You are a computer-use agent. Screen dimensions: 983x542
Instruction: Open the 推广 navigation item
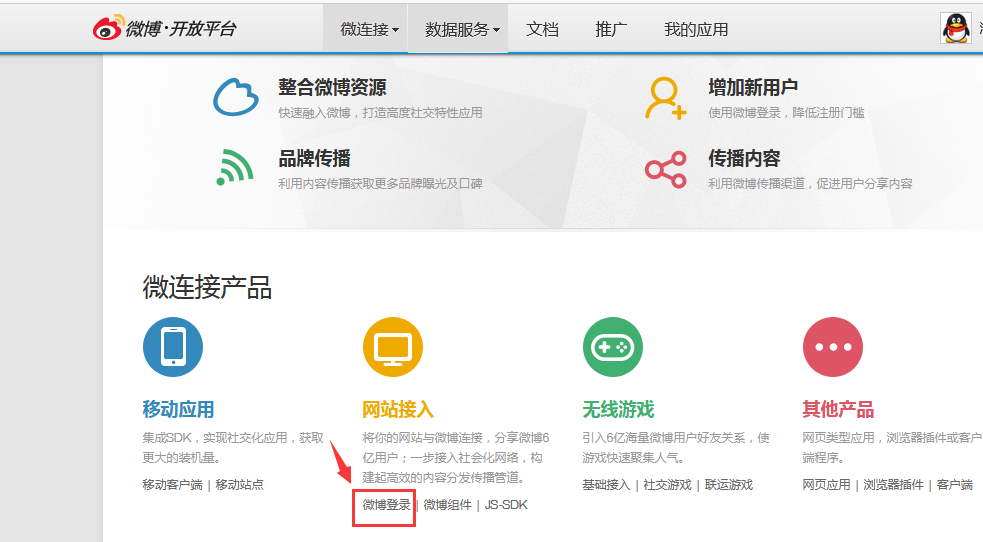click(x=611, y=30)
